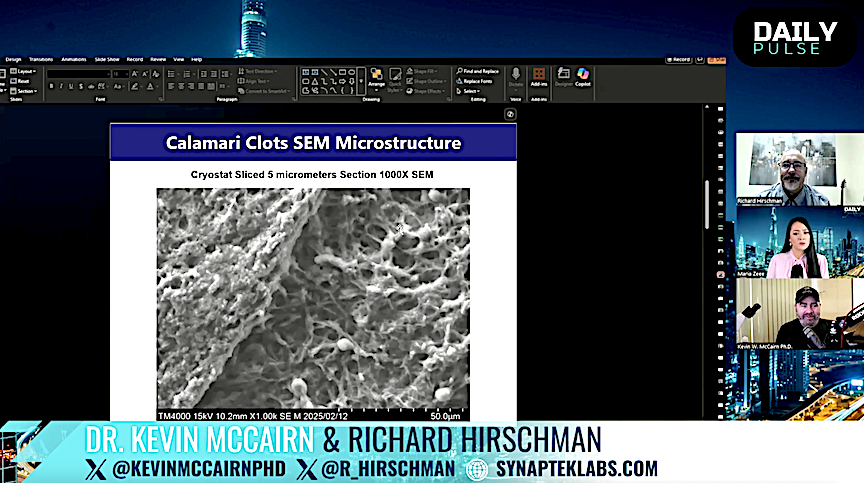The width and height of the screenshot is (864, 483).
Task: Click the Increase Font Size icon
Action: click(x=136, y=74)
